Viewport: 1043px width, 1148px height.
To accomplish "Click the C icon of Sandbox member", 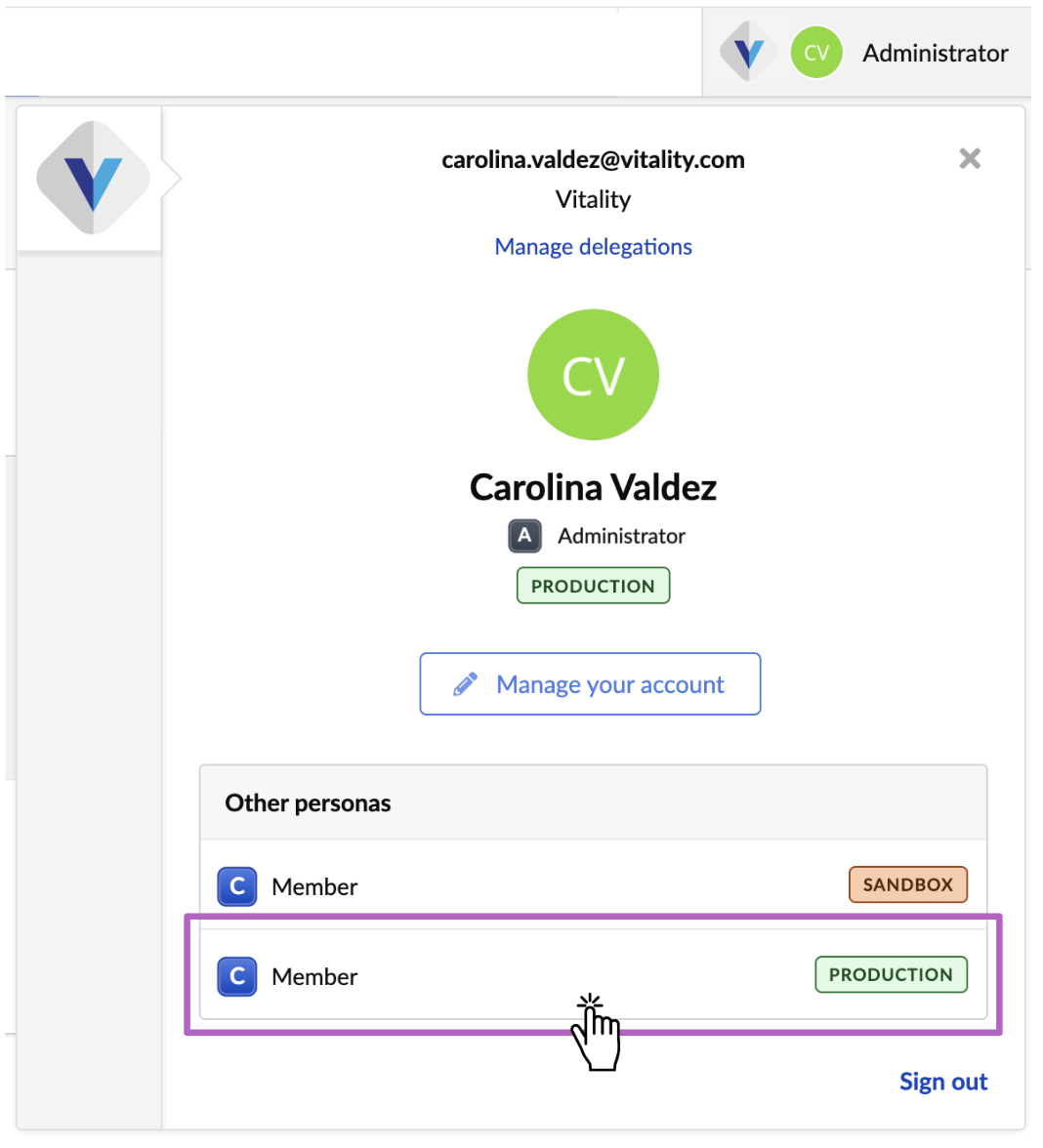I will (237, 886).
